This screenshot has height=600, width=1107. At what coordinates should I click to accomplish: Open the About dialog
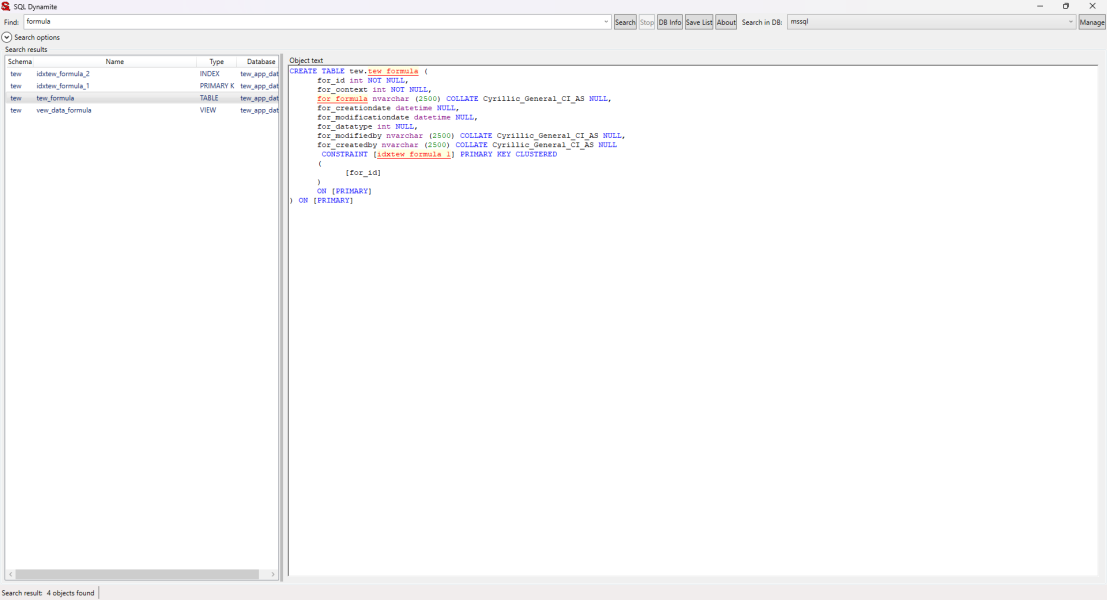[x=726, y=22]
